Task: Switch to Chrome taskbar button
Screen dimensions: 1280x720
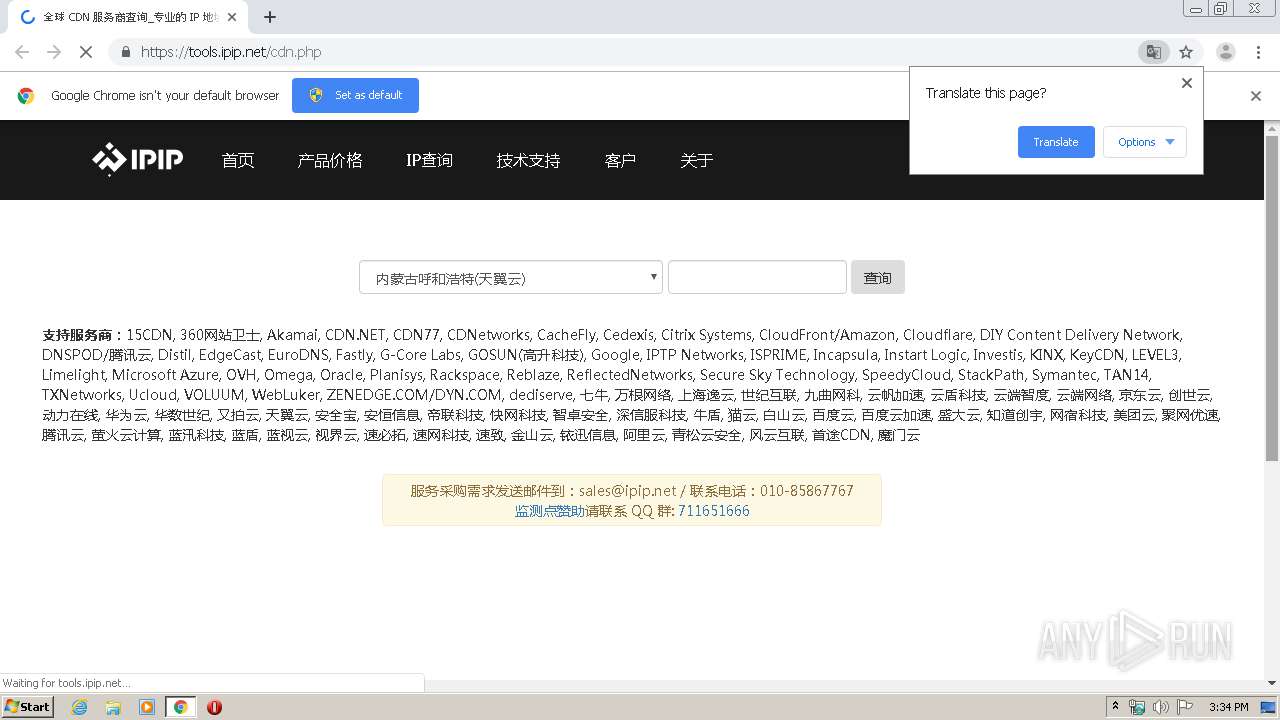Action: [180, 707]
